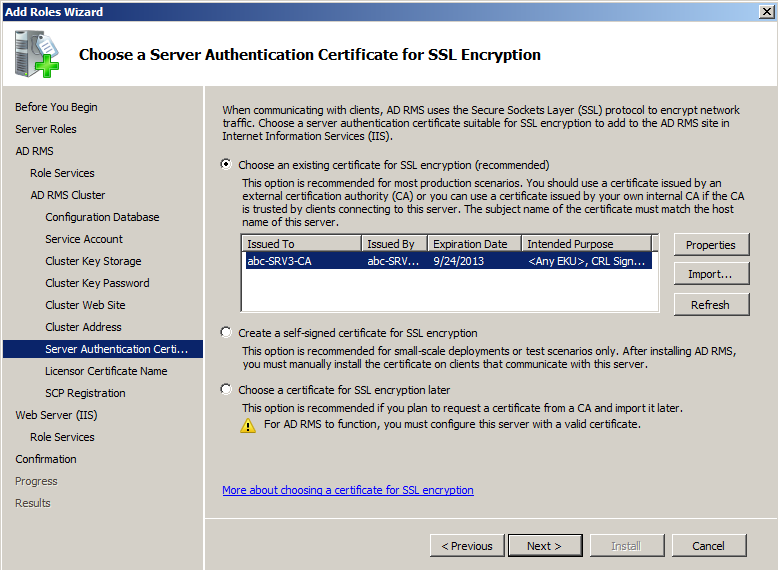Viewport: 778px width, 570px height.
Task: Jump to Cluster Key Storage step
Action: point(93,261)
